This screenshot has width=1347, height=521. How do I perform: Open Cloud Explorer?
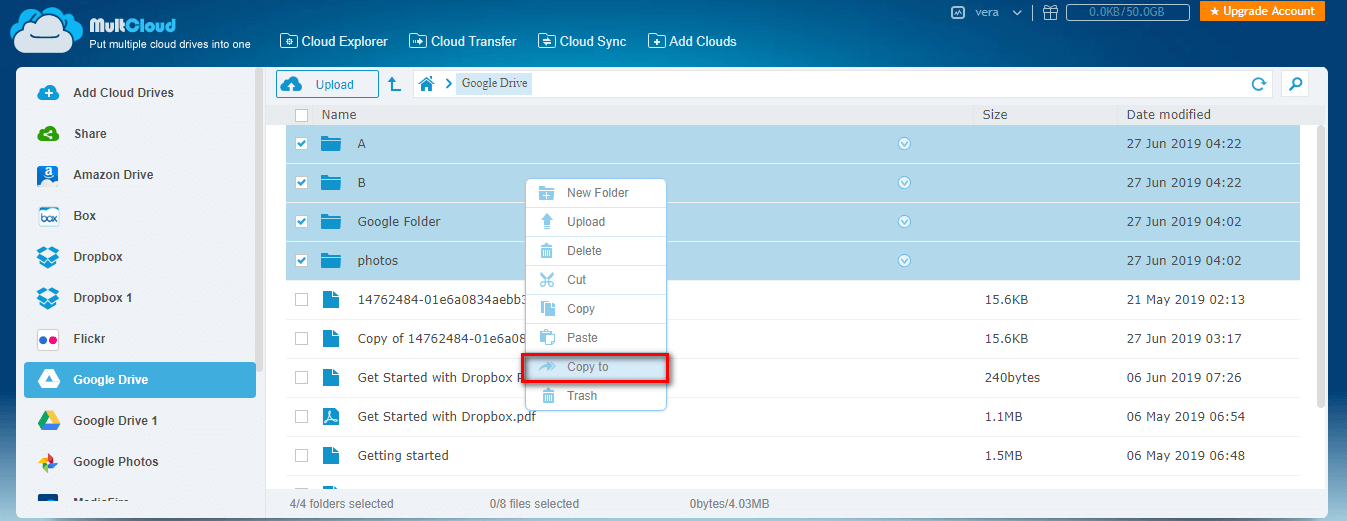point(333,41)
